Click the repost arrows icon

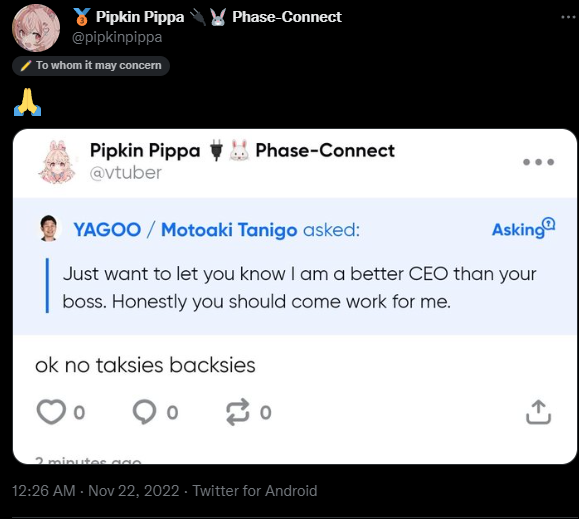[238, 412]
